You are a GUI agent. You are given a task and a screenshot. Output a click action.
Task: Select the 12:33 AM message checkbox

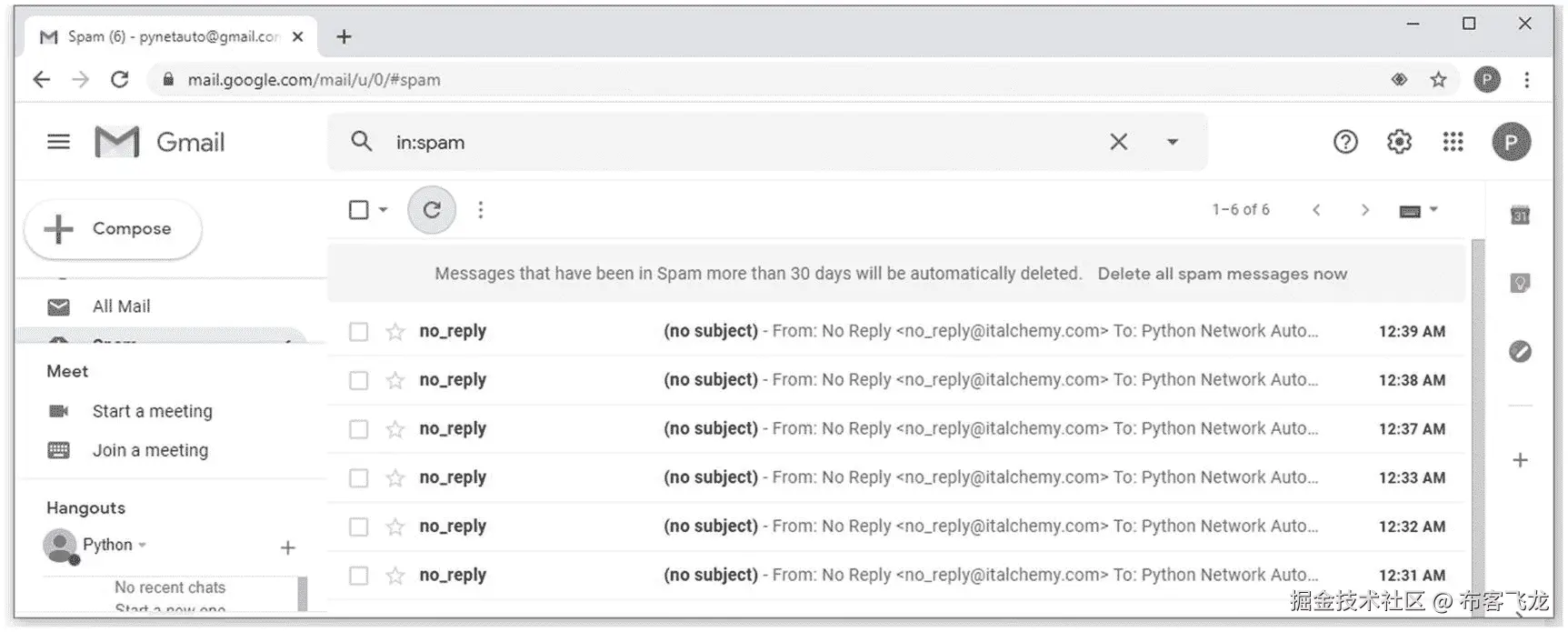[x=359, y=477]
